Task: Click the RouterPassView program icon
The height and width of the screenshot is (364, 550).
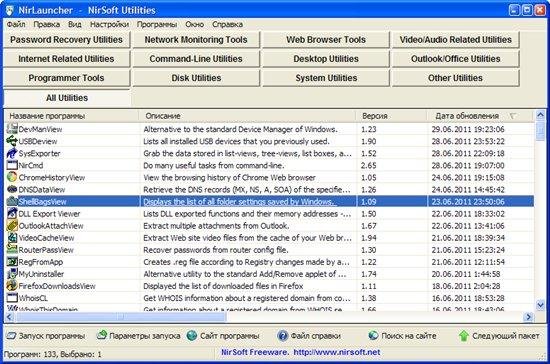Action: point(12,249)
